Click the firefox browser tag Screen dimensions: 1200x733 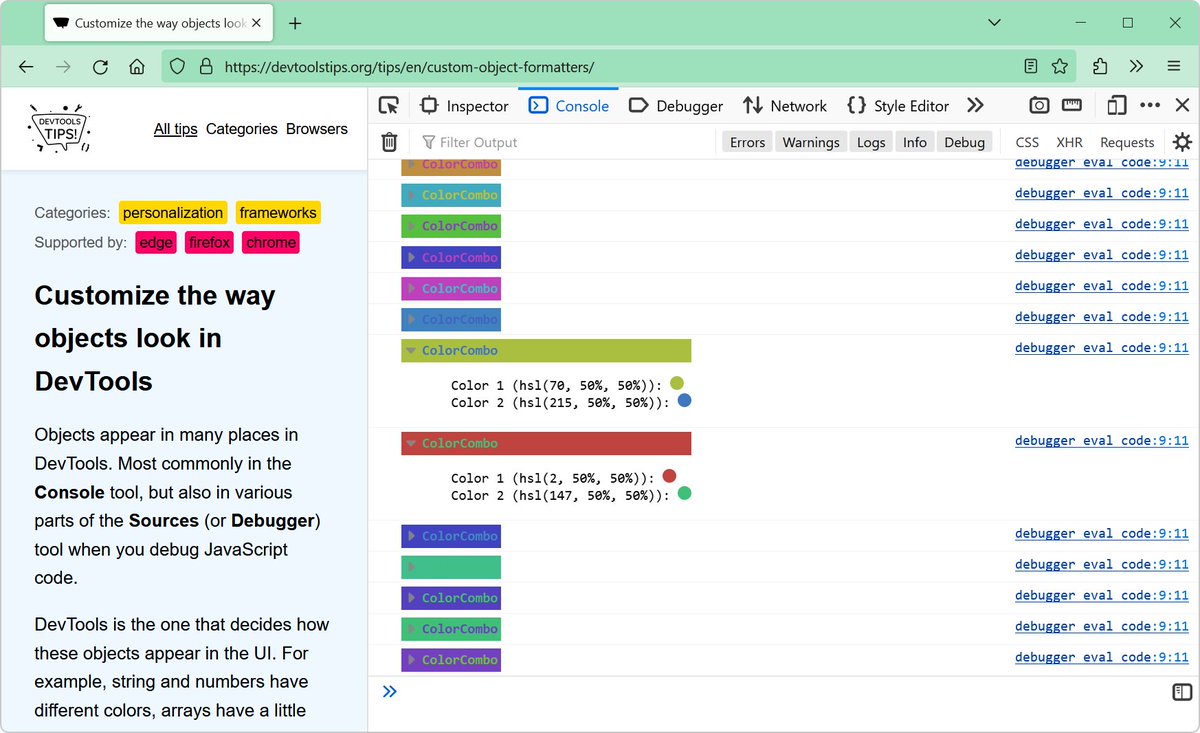209,243
